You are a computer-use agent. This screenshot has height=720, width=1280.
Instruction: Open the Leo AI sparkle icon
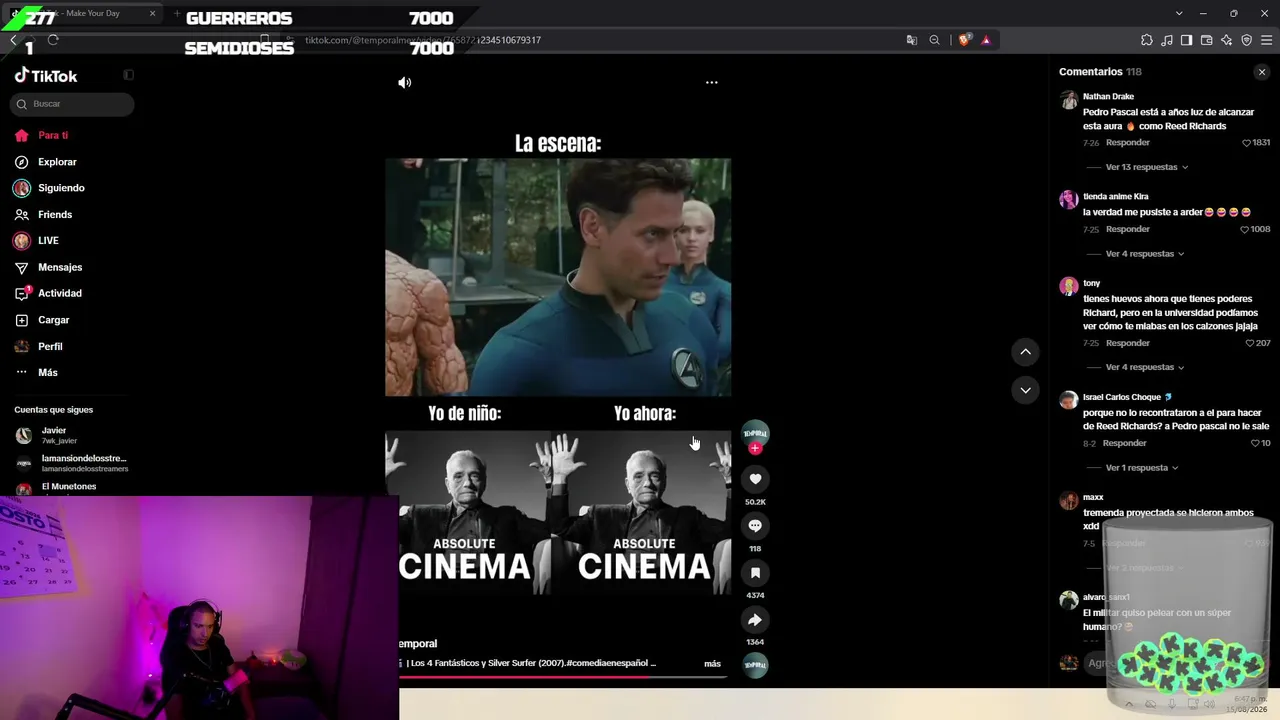1226,40
